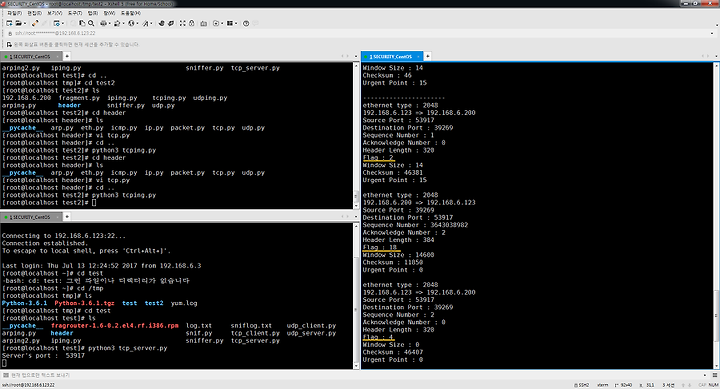Click 'python3 tcp_server.py' command line text
Image resolution: width=720 pixels, height=389 pixels.
128,348
